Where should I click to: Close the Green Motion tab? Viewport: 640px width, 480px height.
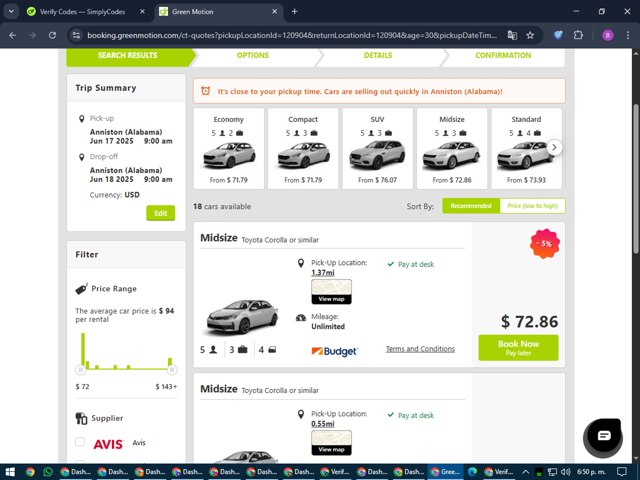tap(275, 11)
